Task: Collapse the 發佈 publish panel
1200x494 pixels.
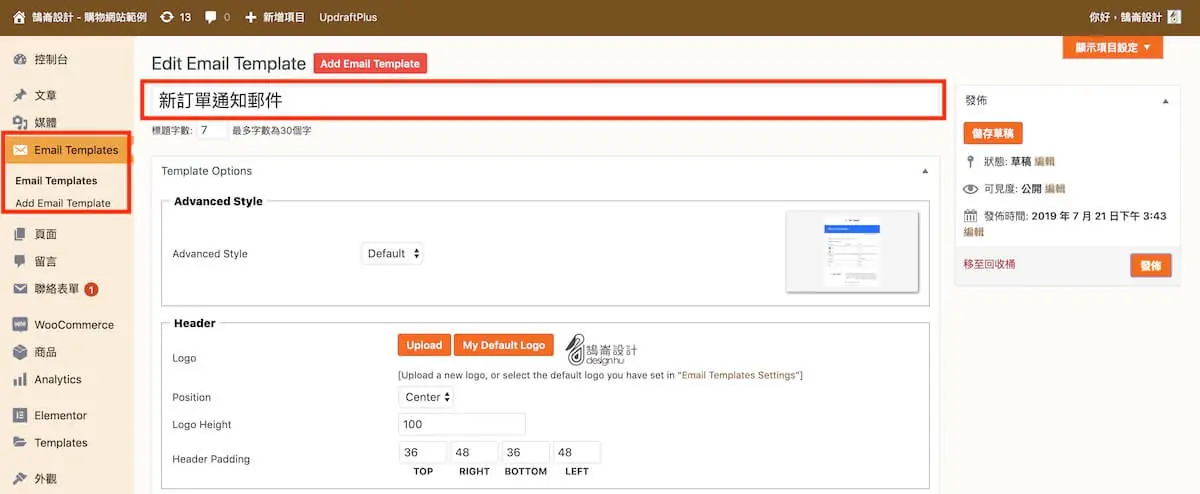Action: click(x=1164, y=101)
